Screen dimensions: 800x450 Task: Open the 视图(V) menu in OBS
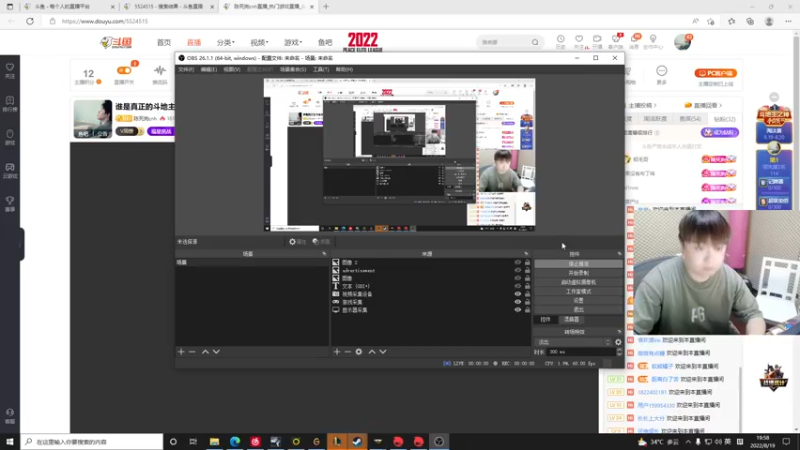[232, 69]
